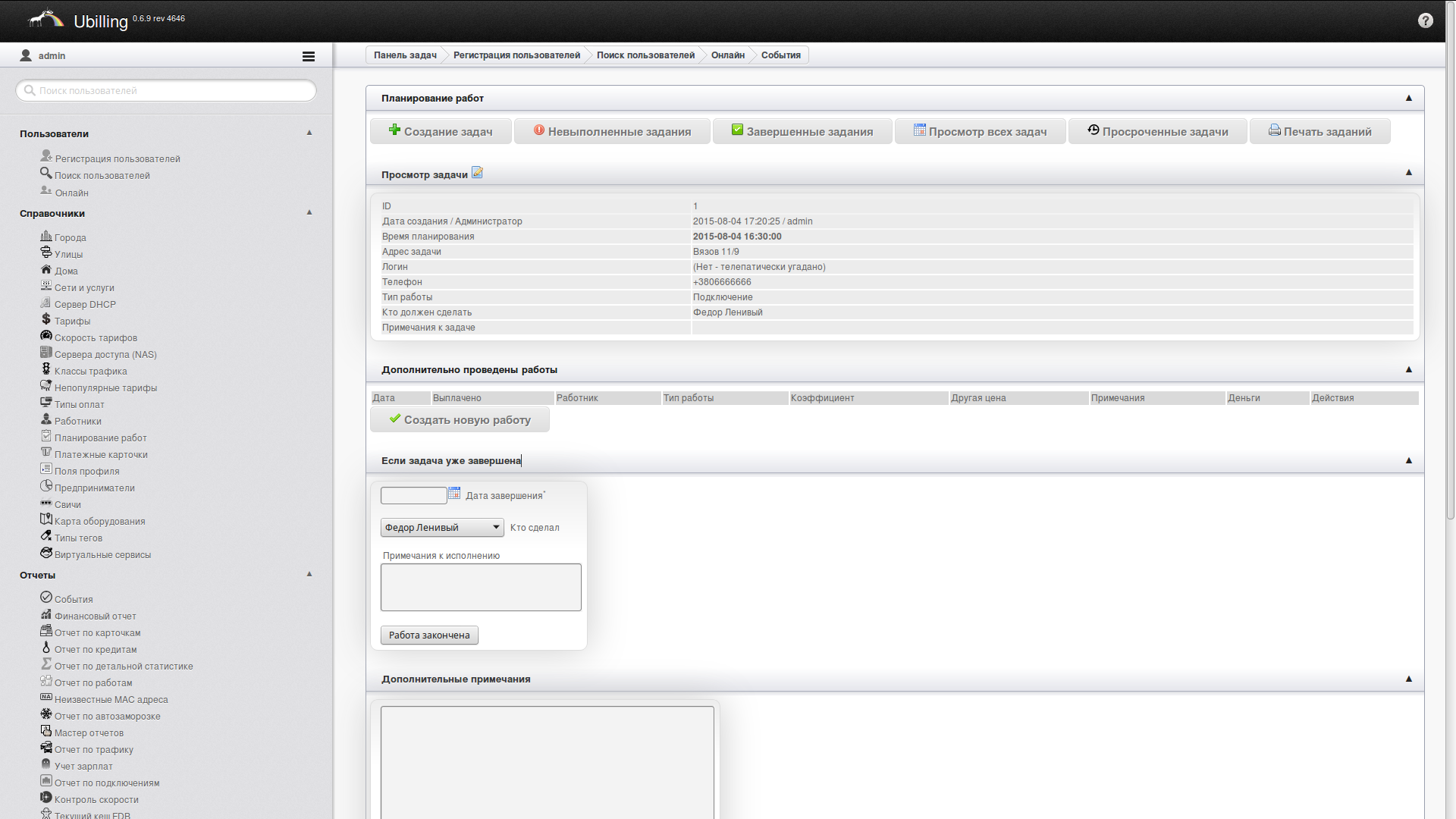1456x819 pixels.
Task: Collapse the Планирование работ panel
Action: click(x=1408, y=98)
